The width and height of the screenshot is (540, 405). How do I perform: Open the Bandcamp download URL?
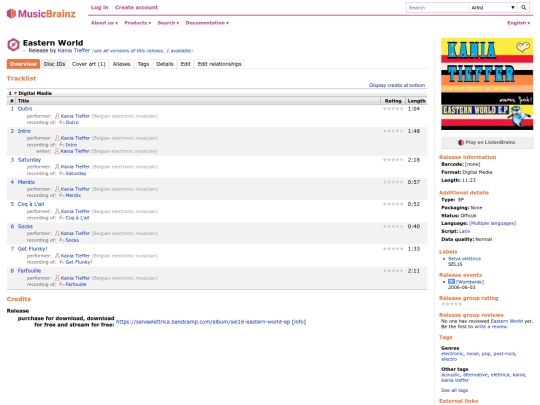click(x=203, y=322)
